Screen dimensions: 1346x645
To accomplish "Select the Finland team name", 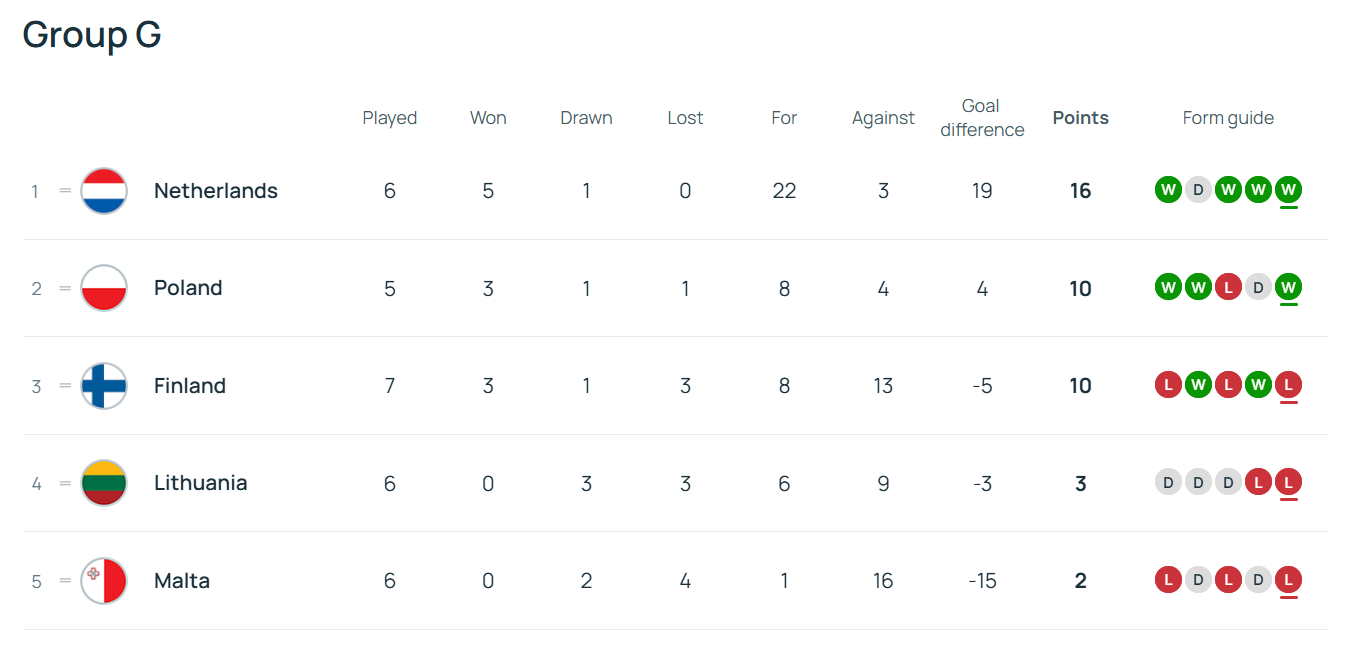I will click(190, 386).
